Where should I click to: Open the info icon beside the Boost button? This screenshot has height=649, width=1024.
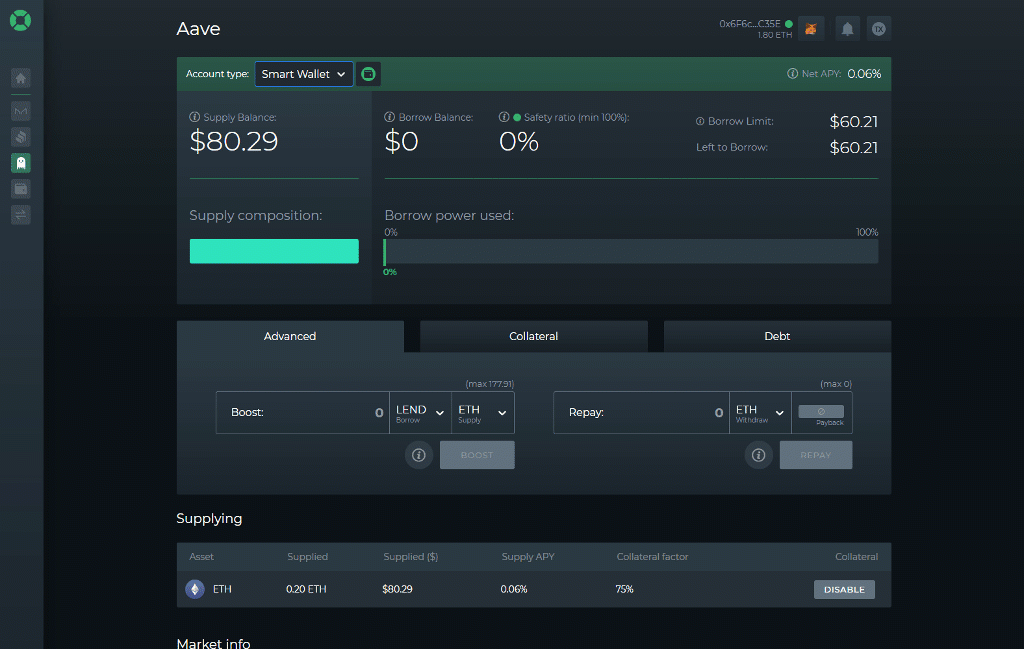[x=419, y=455]
